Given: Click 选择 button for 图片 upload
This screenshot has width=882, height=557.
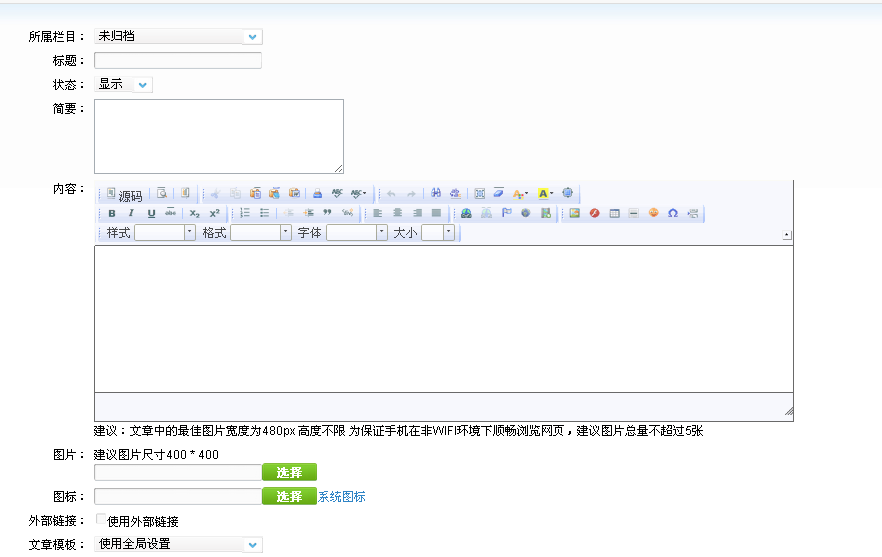Looking at the screenshot, I should [x=289, y=472].
